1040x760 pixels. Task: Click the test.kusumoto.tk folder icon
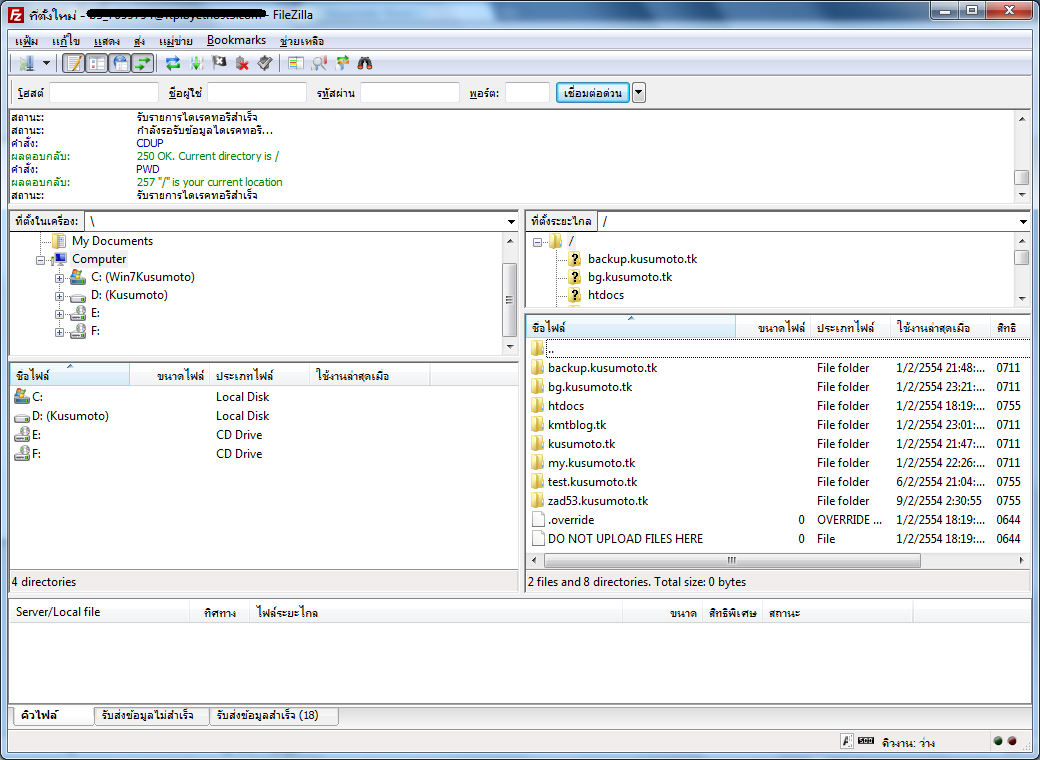(537, 481)
